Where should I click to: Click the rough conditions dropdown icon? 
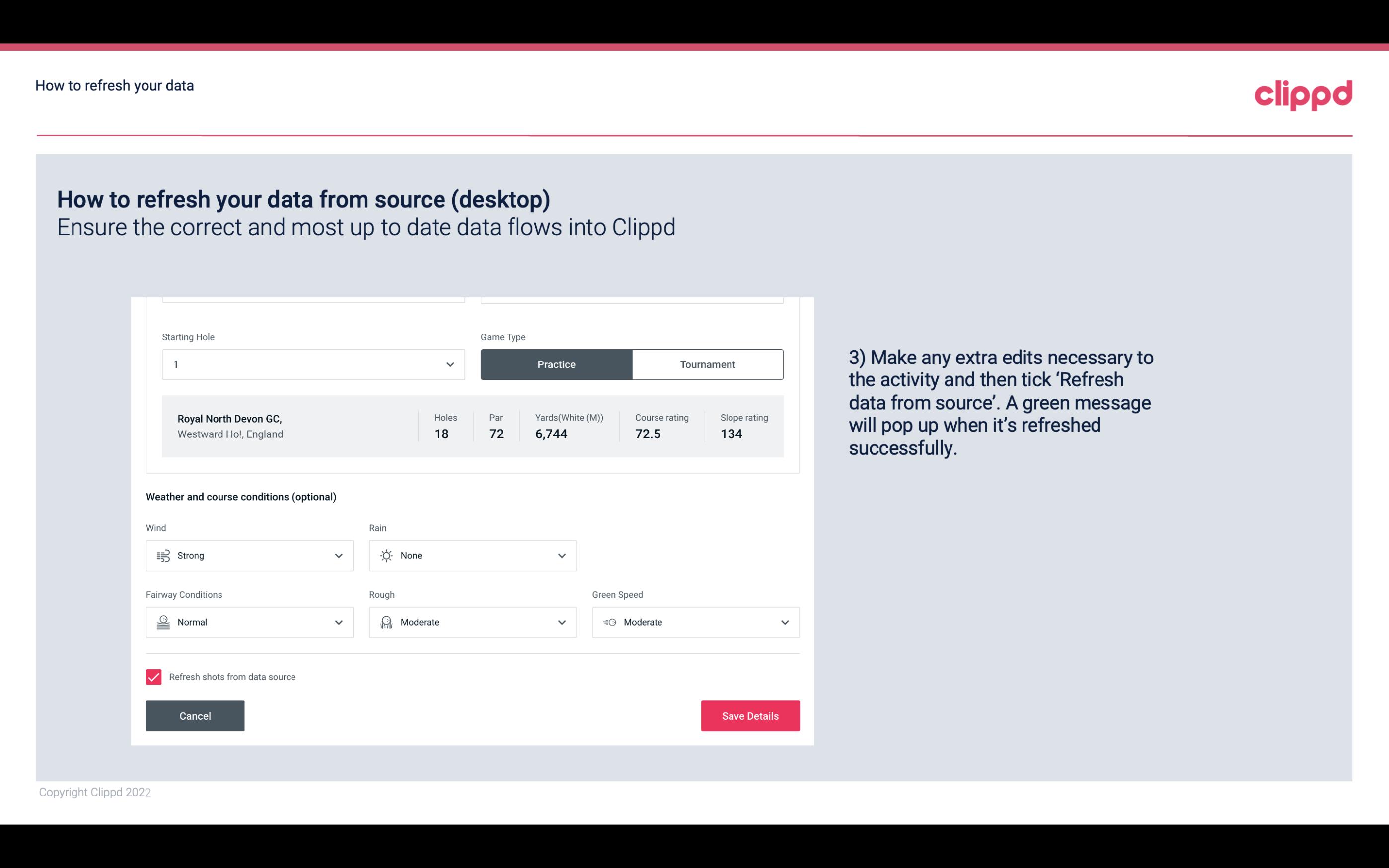561,622
